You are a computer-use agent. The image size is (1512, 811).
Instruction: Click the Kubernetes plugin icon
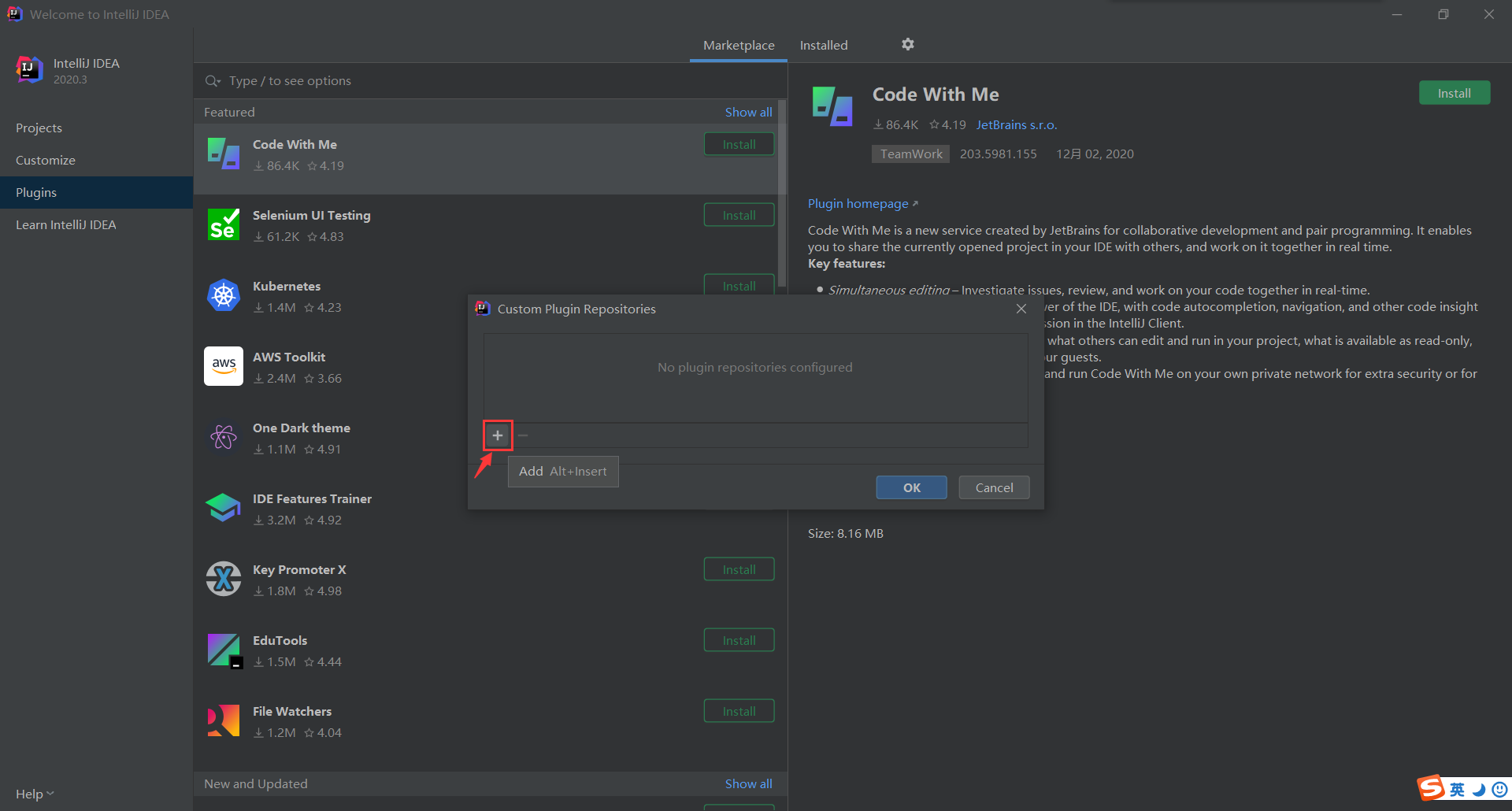point(224,295)
